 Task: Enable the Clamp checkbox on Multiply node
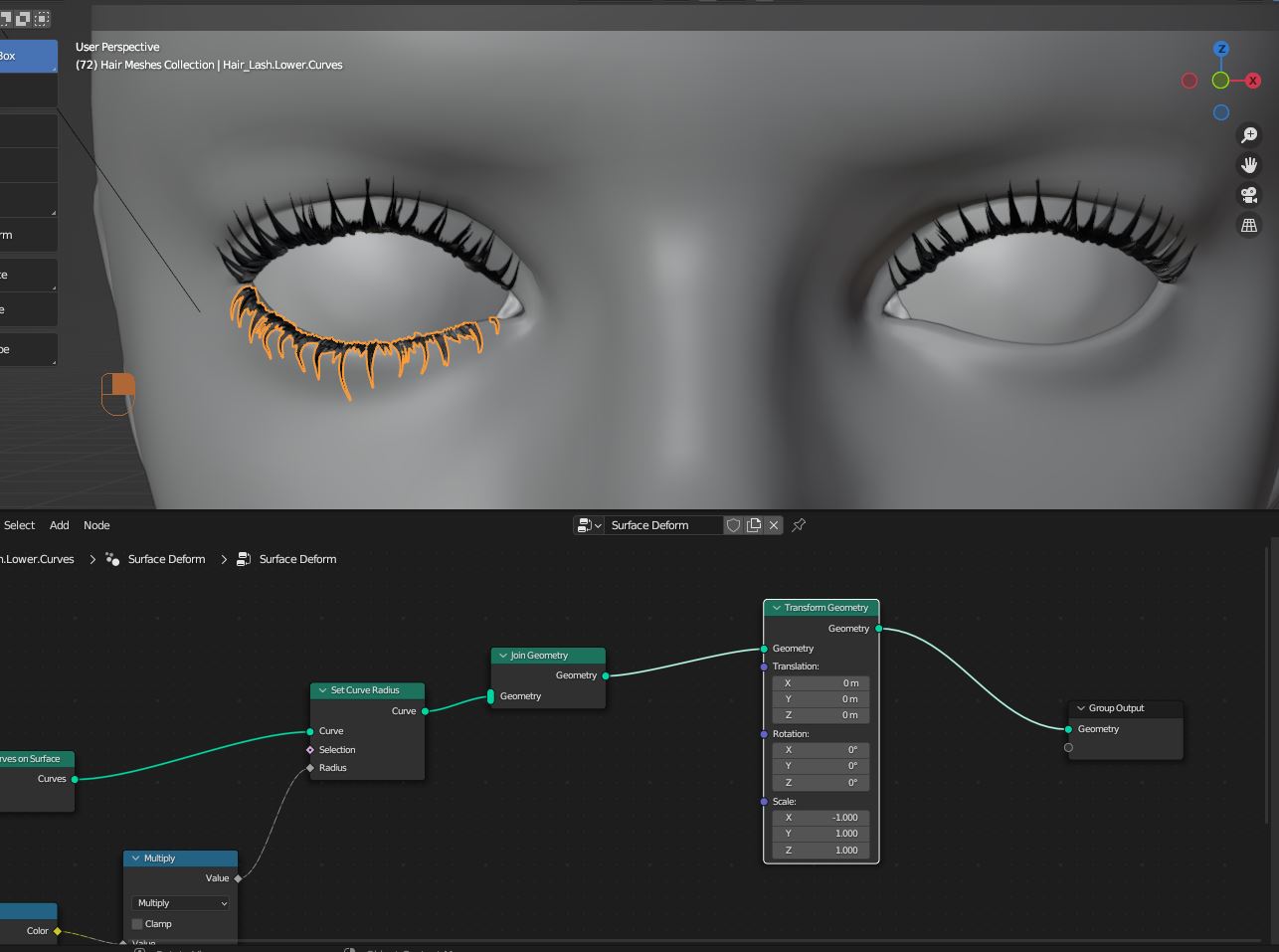click(137, 924)
